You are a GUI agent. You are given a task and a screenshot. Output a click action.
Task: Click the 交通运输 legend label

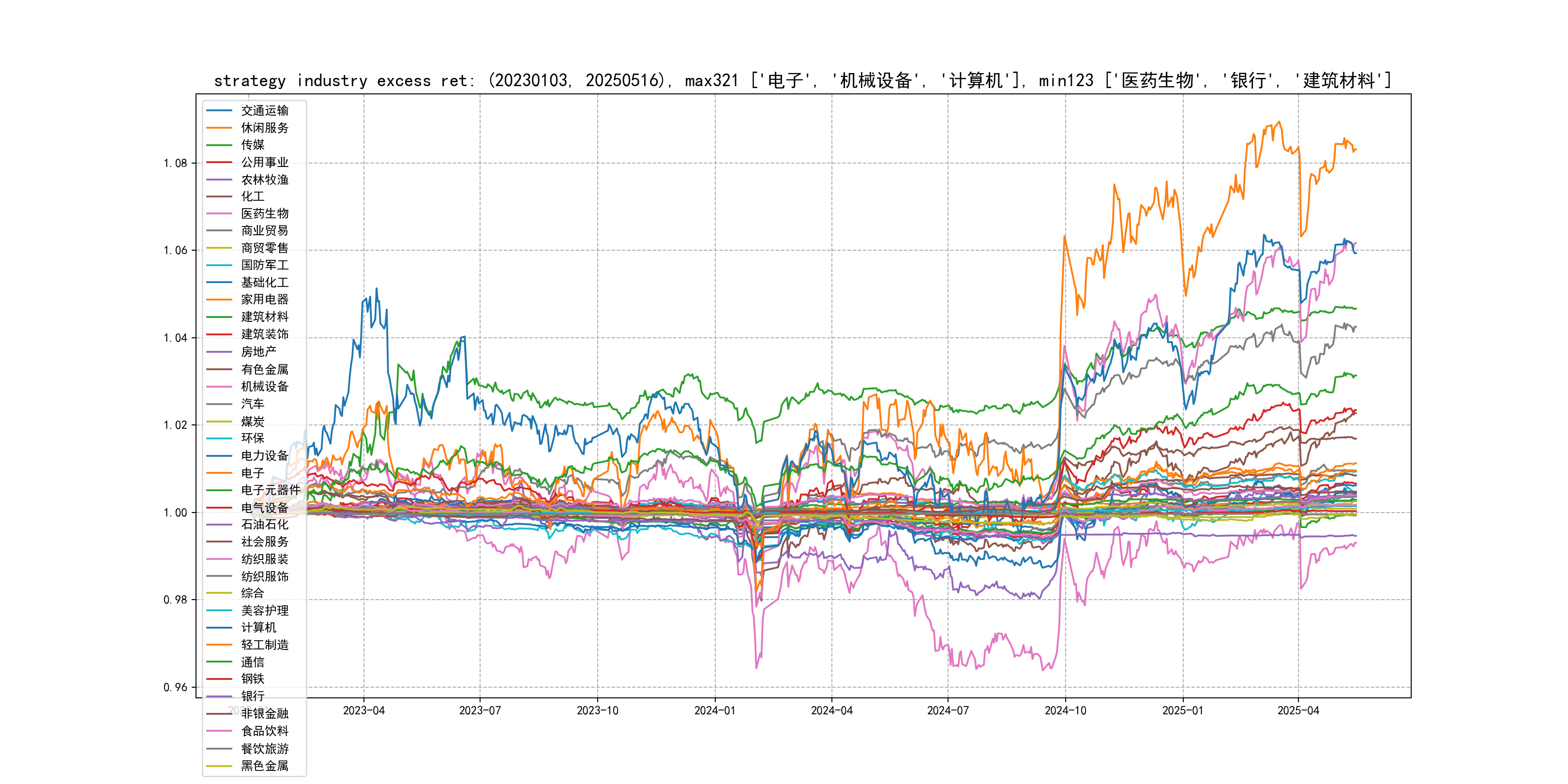click(x=264, y=111)
